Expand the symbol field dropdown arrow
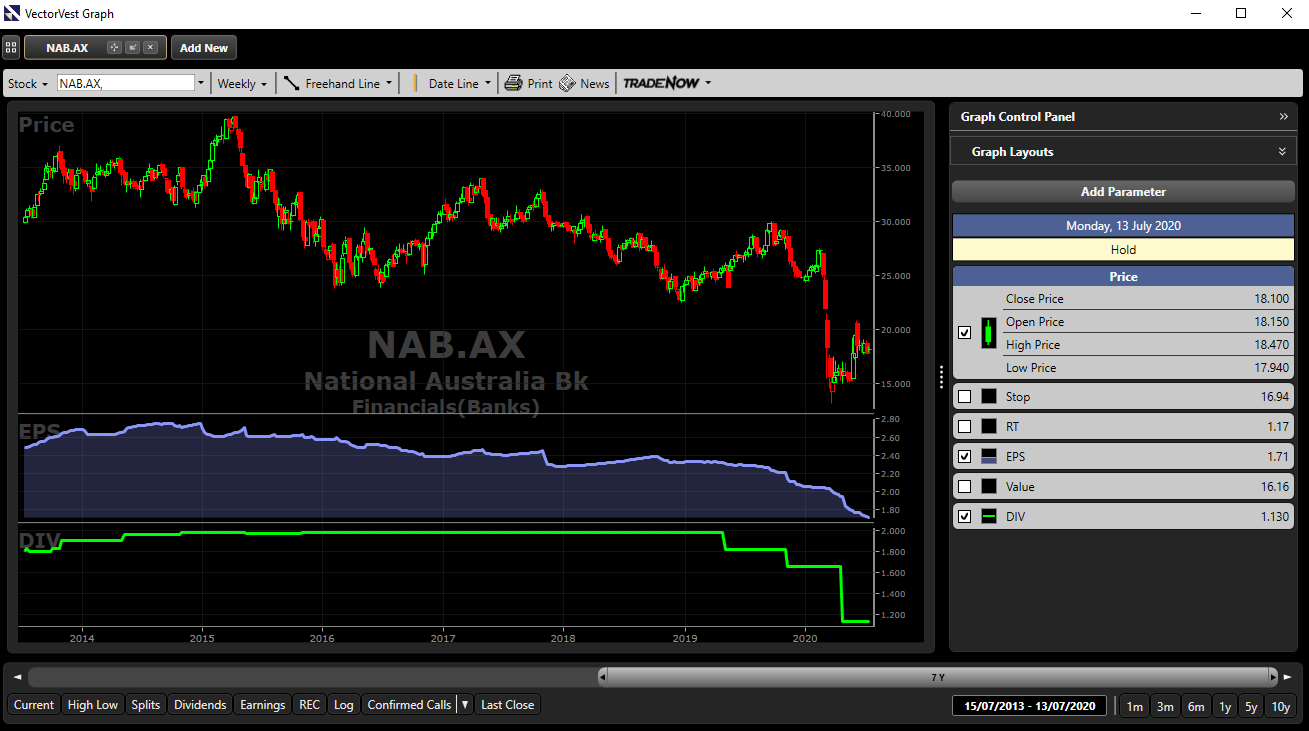Viewport: 1309px width, 731px height. click(x=201, y=84)
